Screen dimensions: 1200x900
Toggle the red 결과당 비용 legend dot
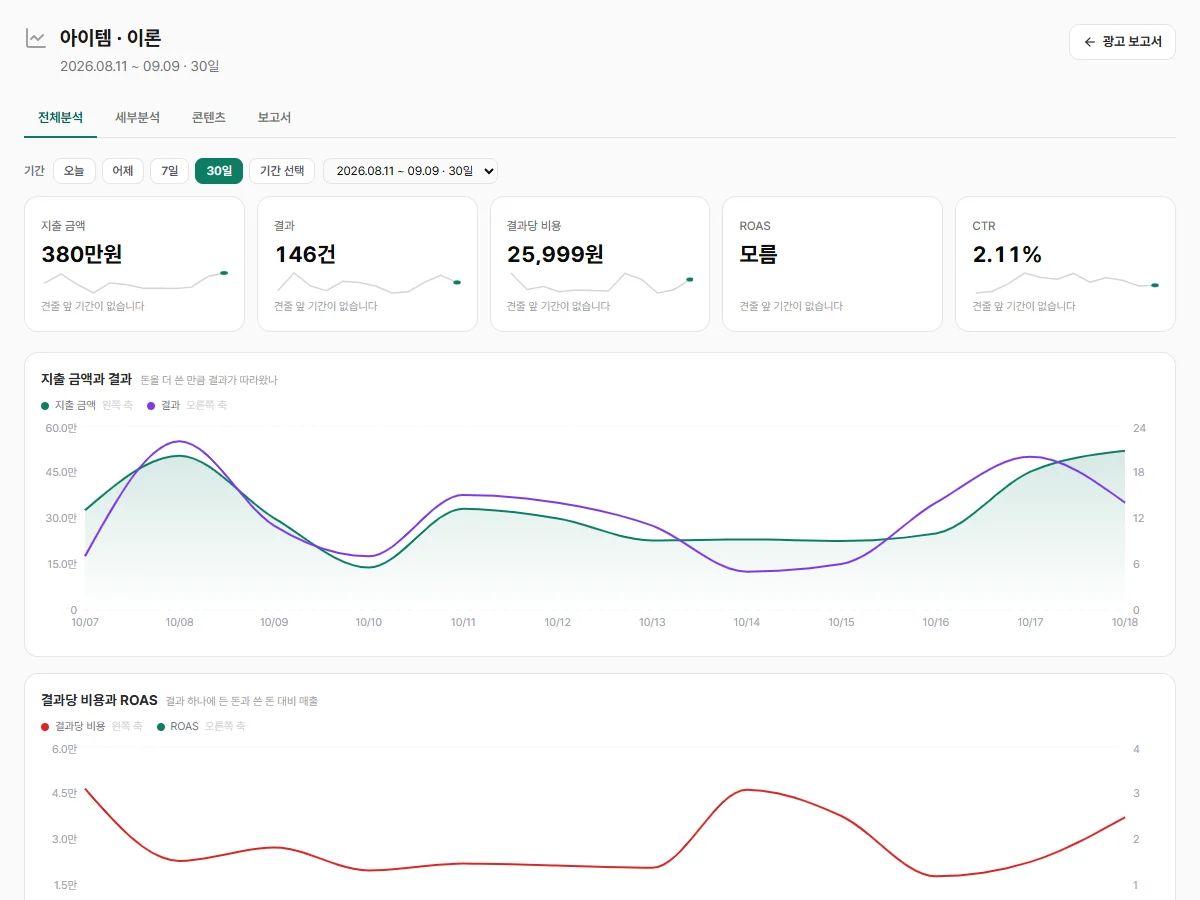point(45,726)
